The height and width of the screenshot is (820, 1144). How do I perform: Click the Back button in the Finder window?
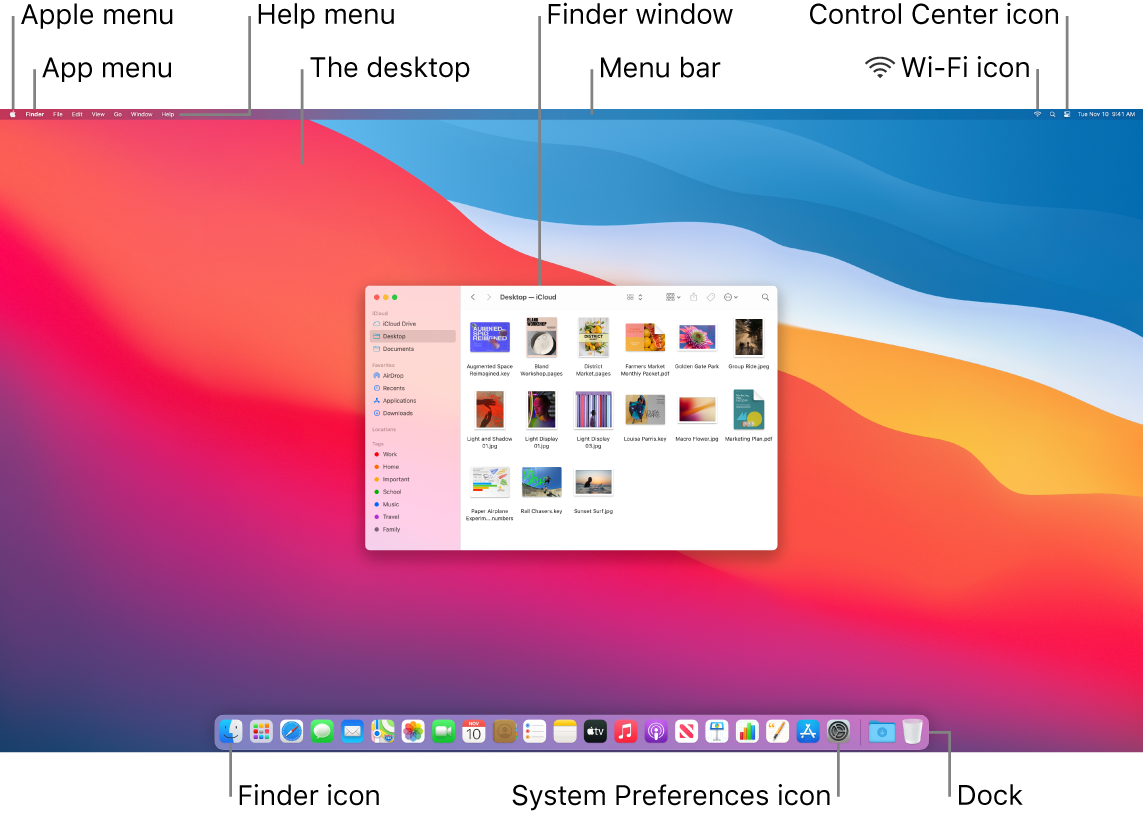coord(472,297)
